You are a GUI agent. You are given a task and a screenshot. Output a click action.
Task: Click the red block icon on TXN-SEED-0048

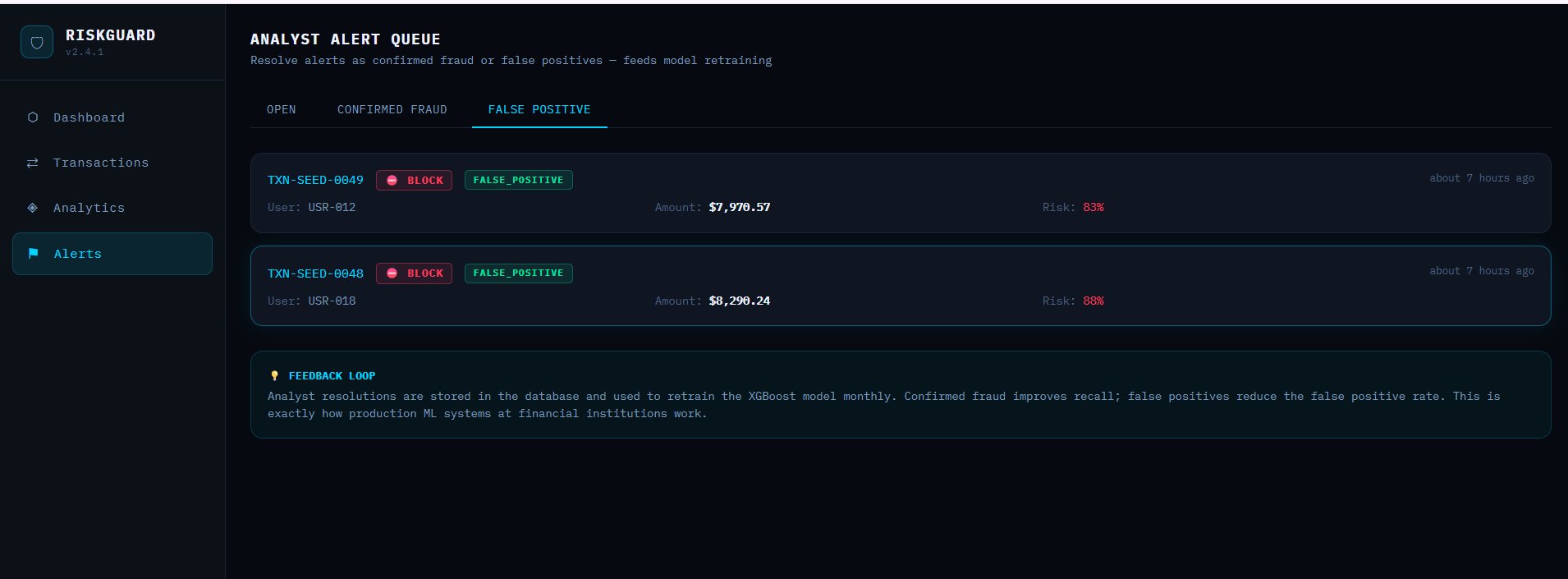(392, 273)
